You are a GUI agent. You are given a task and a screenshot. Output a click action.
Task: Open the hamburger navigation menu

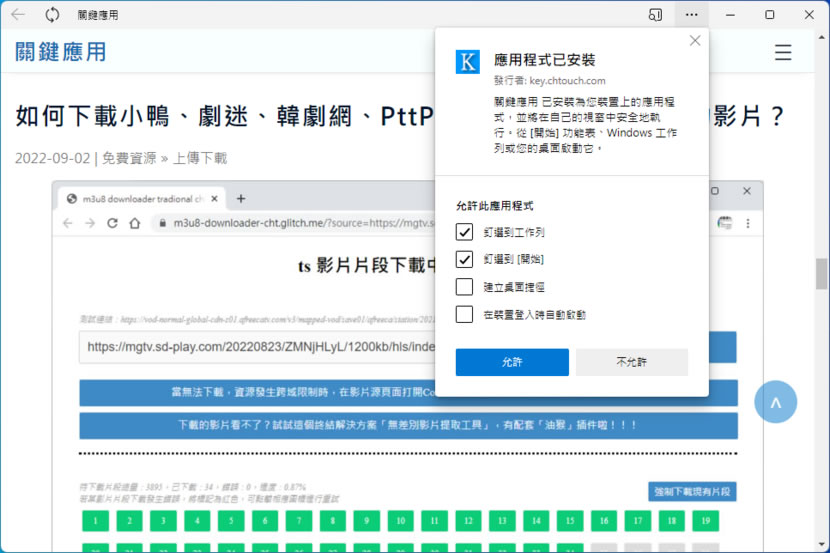pyautogui.click(x=783, y=53)
